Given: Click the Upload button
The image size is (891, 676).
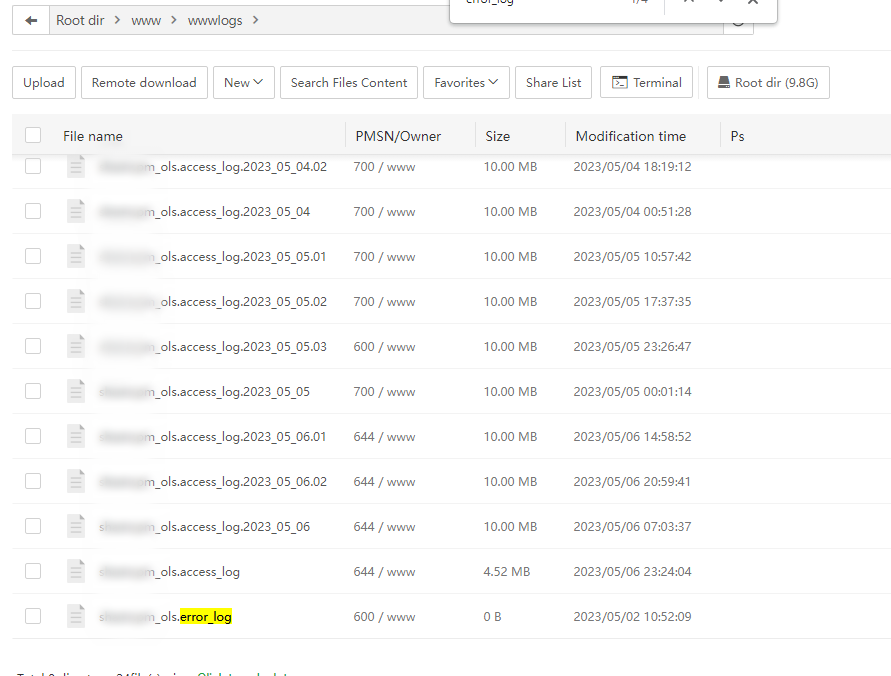Looking at the screenshot, I should (44, 82).
